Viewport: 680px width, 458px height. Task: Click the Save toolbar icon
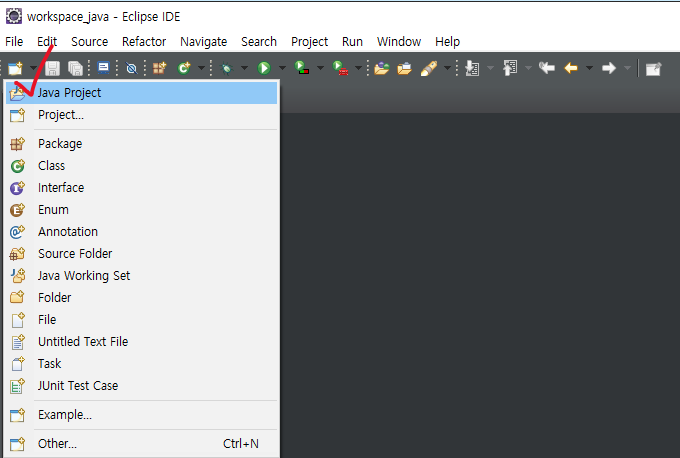tap(52, 68)
